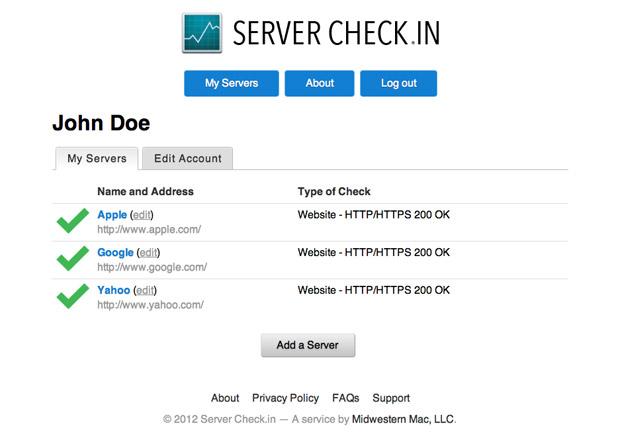Click the green checkmark beside Google

[x=73, y=258]
